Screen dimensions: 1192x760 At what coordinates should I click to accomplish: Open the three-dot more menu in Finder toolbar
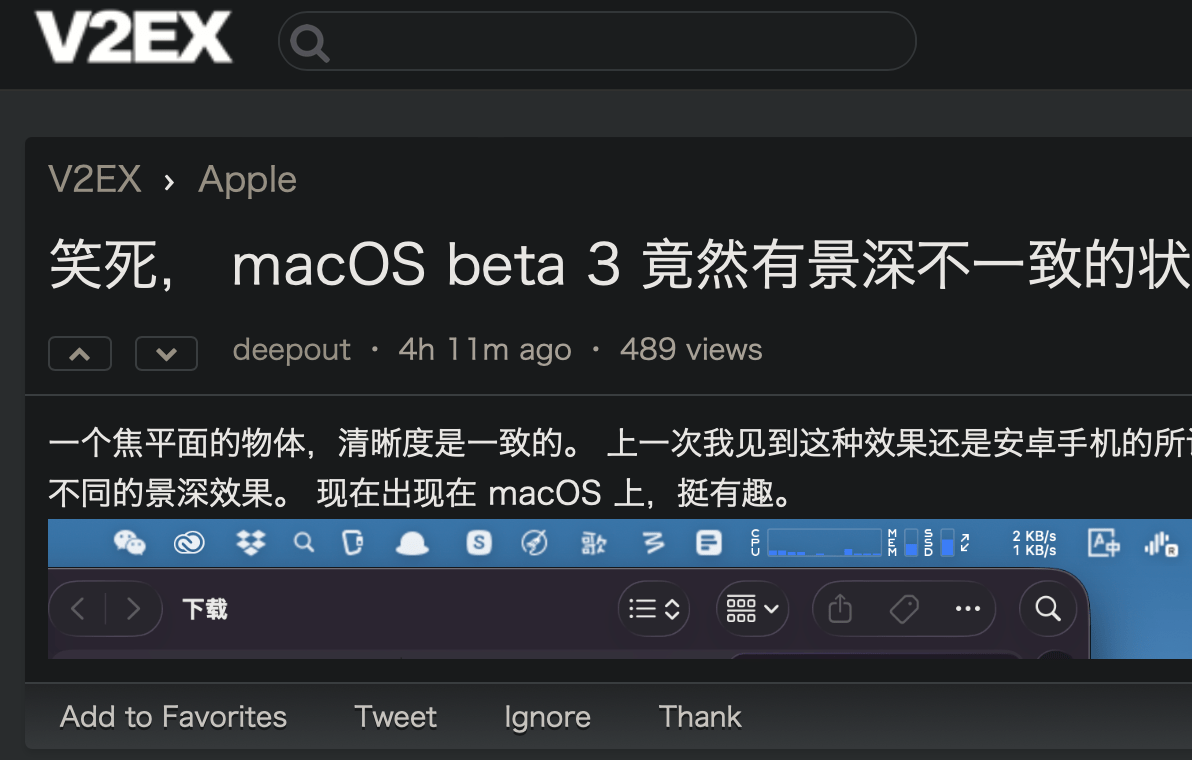tap(968, 609)
